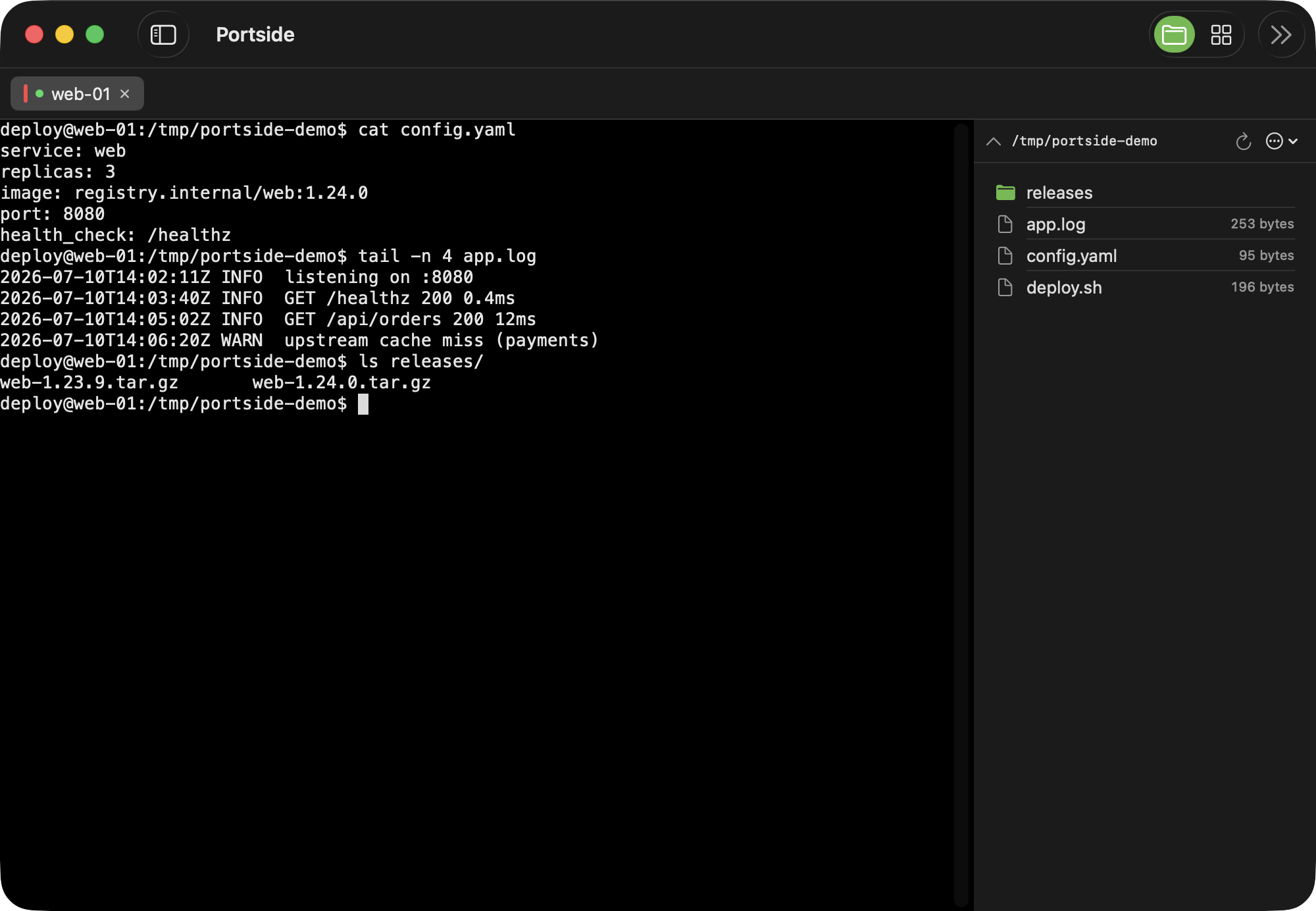Click the Portside window title
This screenshot has width=1316, height=911.
click(x=255, y=34)
